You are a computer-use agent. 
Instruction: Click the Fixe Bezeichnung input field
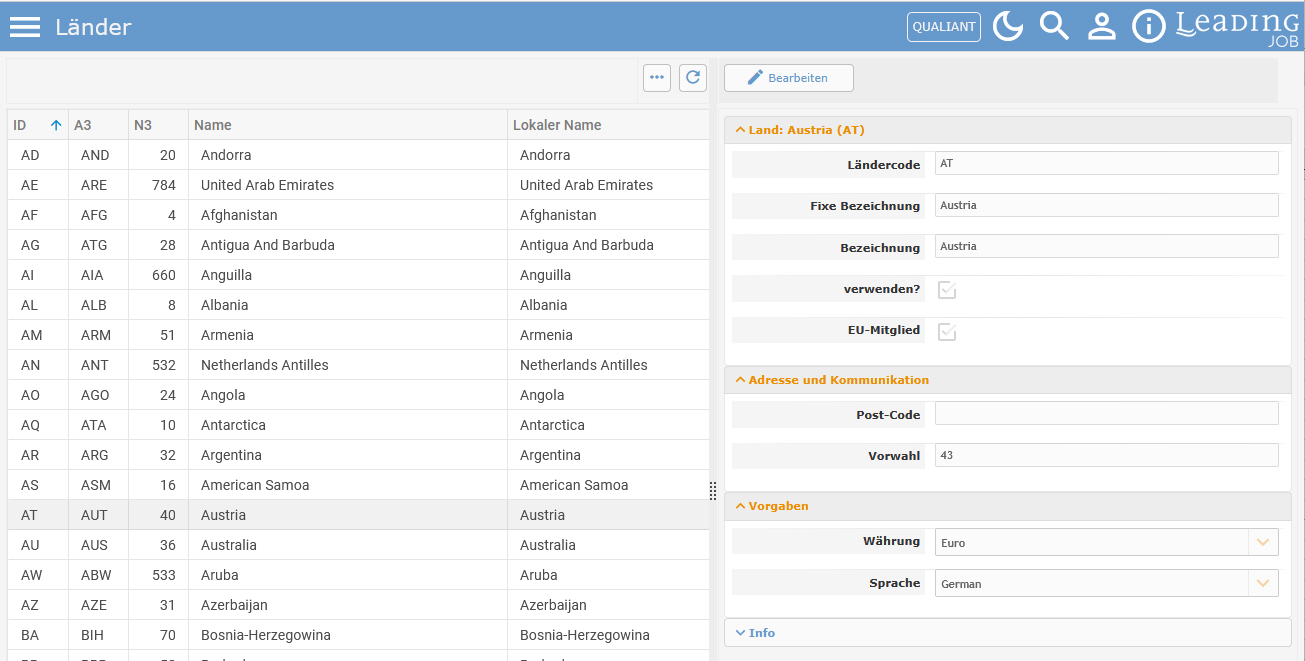[x=1106, y=205]
